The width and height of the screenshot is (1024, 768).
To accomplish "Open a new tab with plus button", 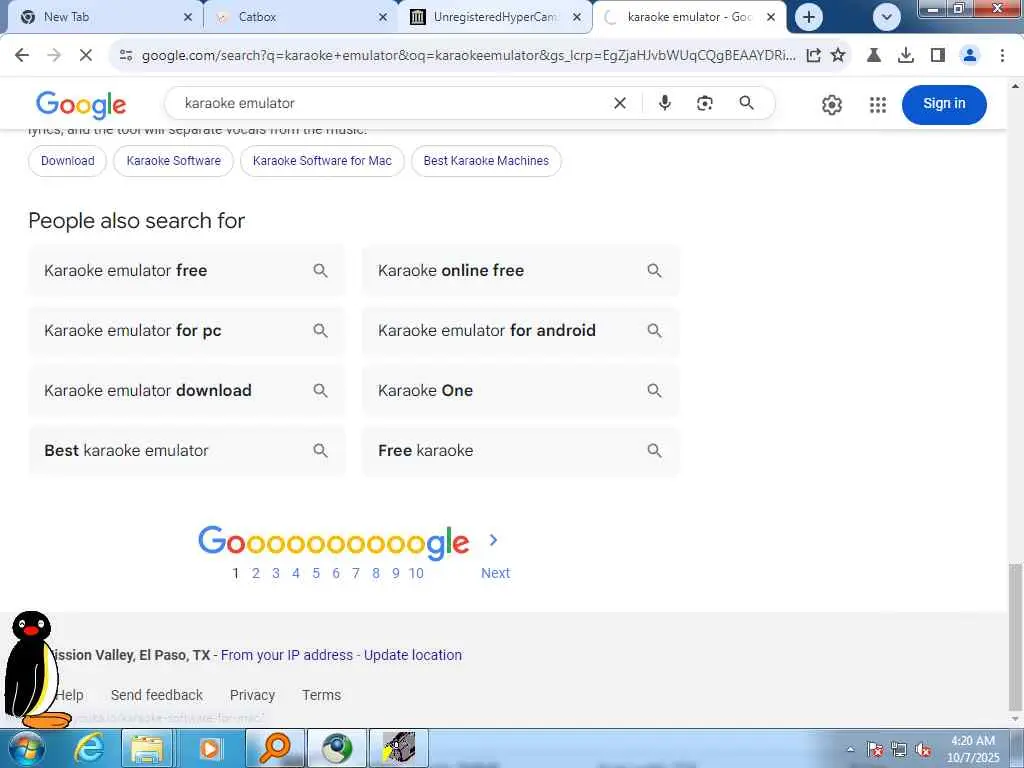I will pyautogui.click(x=808, y=17).
